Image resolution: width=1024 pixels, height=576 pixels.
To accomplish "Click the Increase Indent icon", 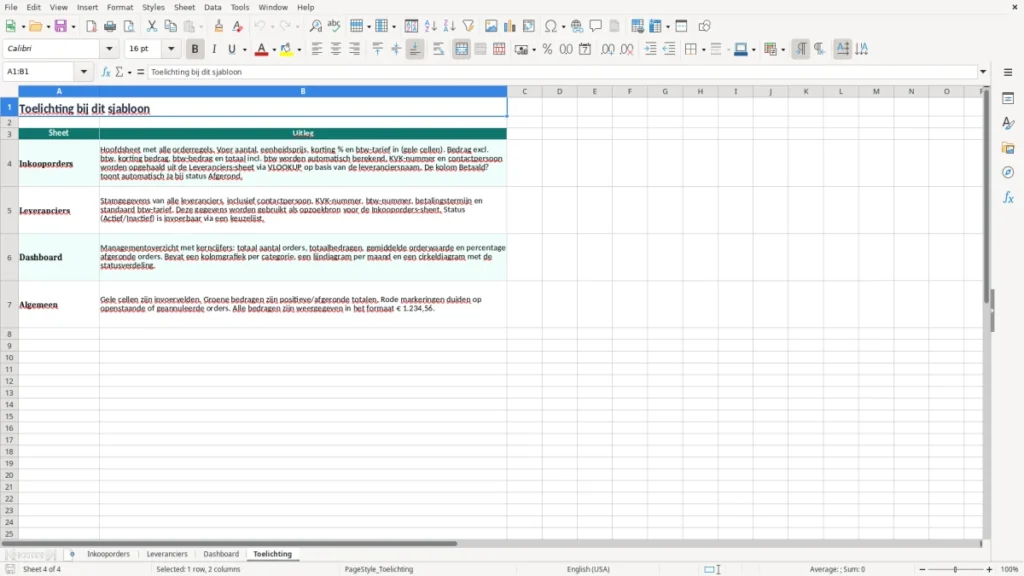I will click(650, 49).
